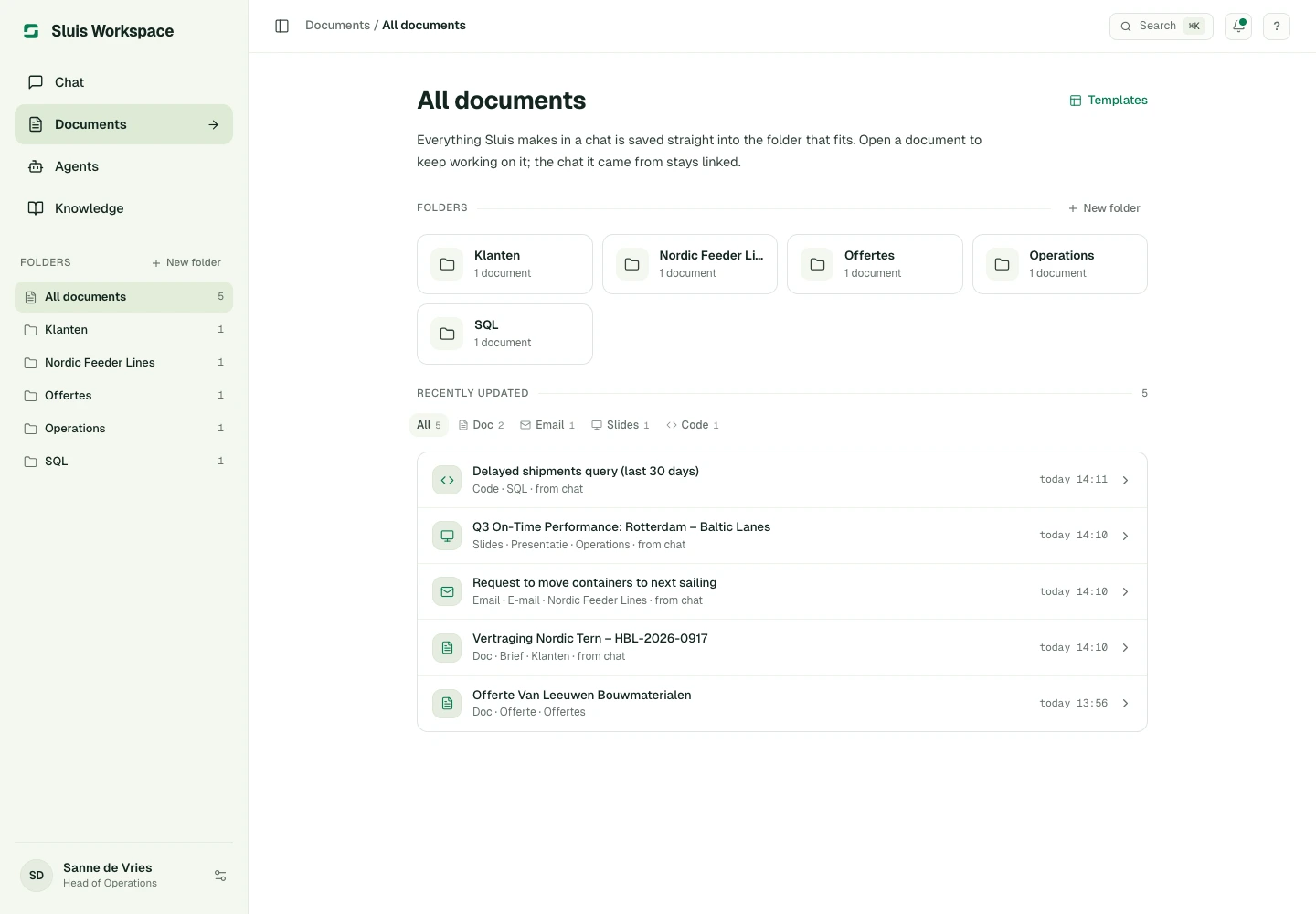Expand Offerte Van Leeuwen row chevron

1125,703
